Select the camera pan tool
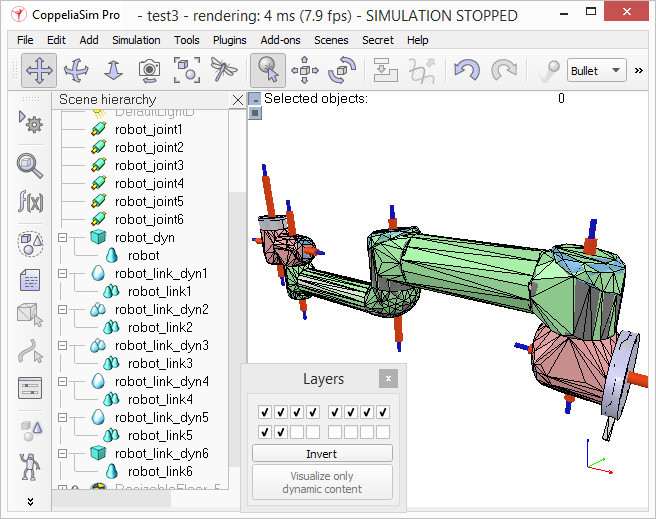This screenshot has width=656, height=519. tap(39, 70)
